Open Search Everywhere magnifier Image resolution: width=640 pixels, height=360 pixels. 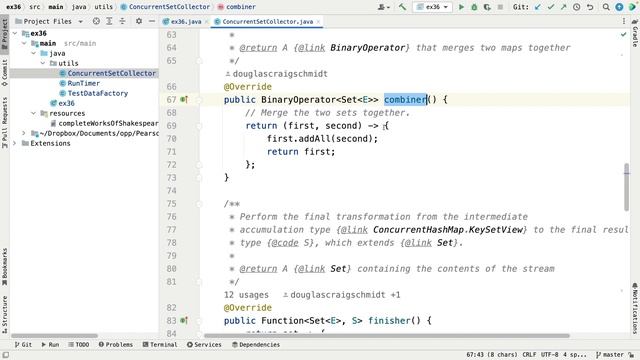coord(606,7)
